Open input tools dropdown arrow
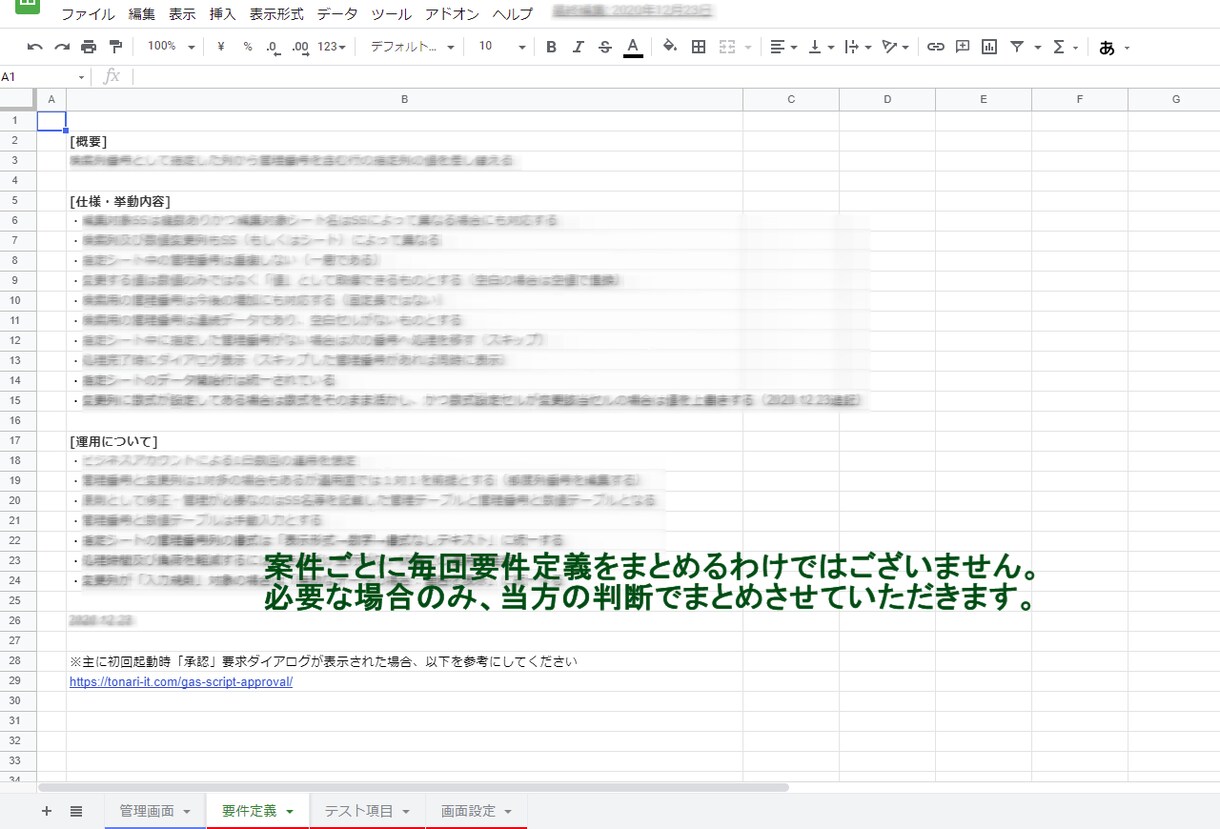 point(1127,48)
